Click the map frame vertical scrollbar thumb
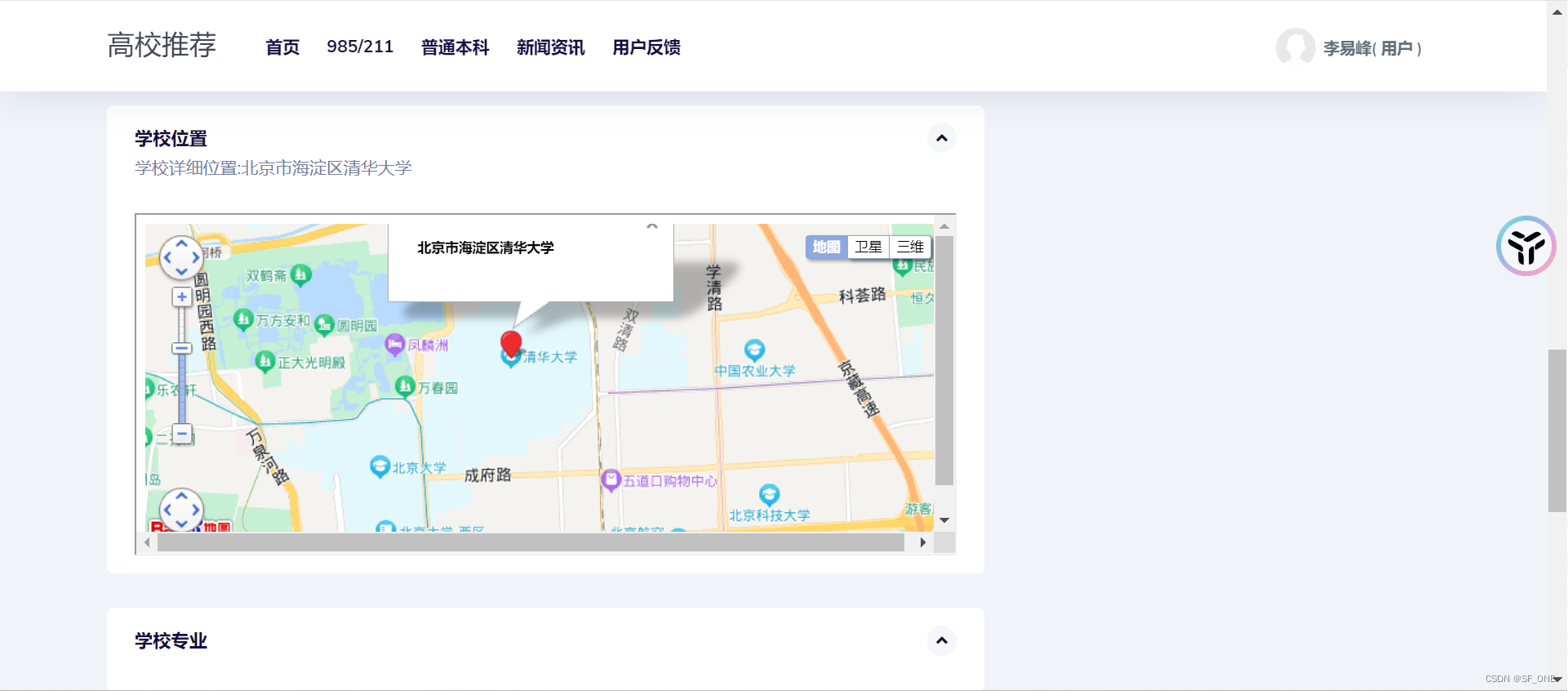Image resolution: width=1568 pixels, height=691 pixels. [944, 361]
